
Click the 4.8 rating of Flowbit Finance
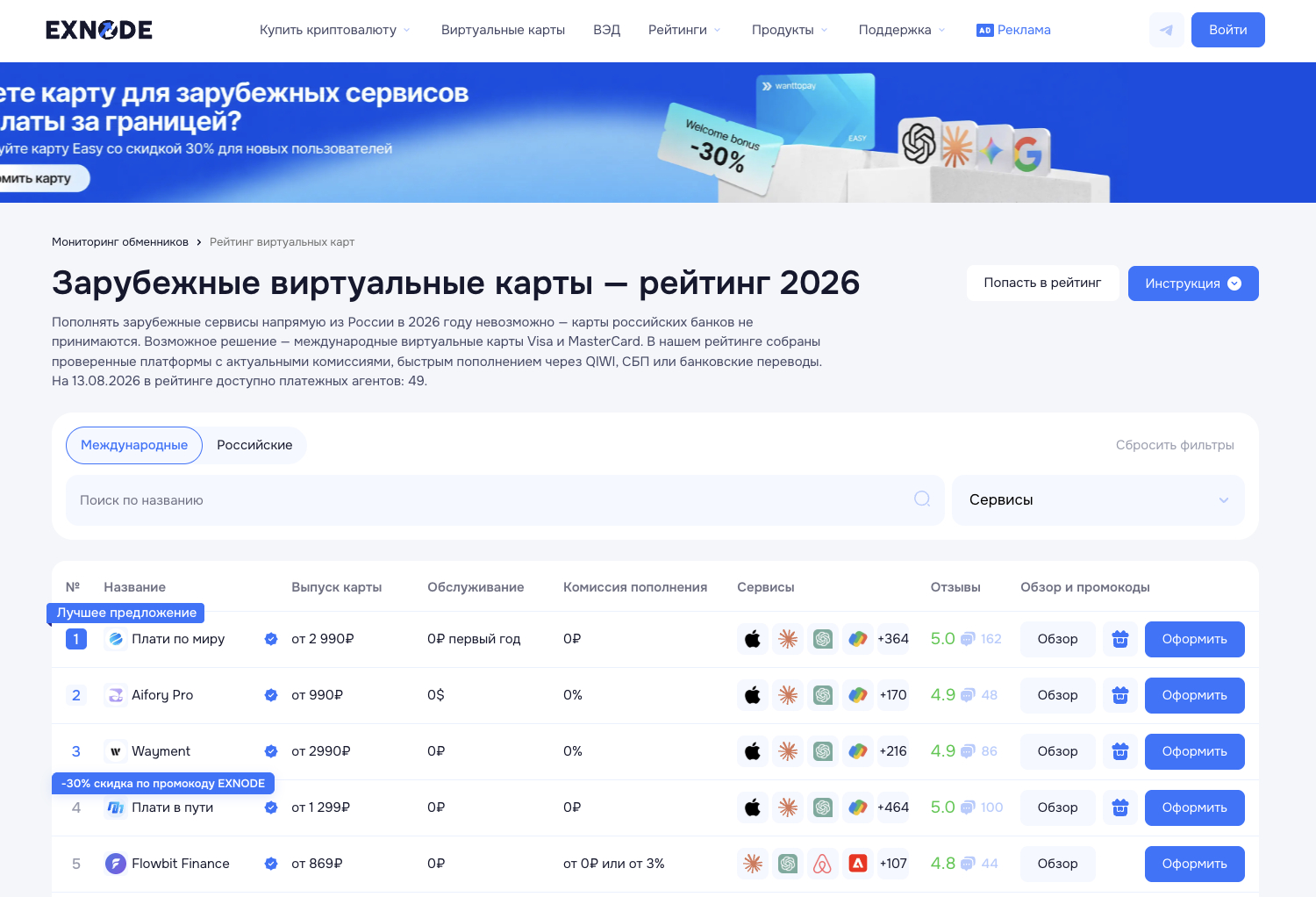[x=943, y=864]
